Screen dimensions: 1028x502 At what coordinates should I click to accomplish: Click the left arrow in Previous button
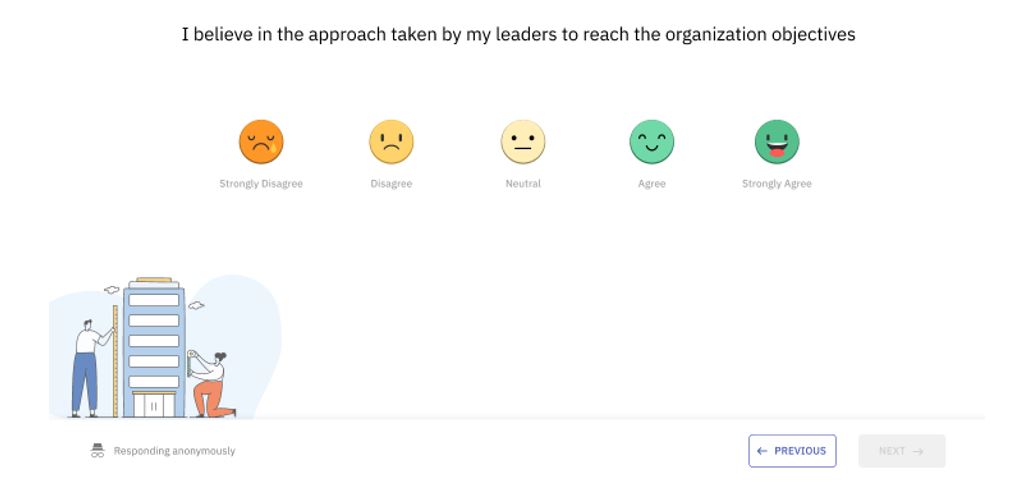pos(762,451)
